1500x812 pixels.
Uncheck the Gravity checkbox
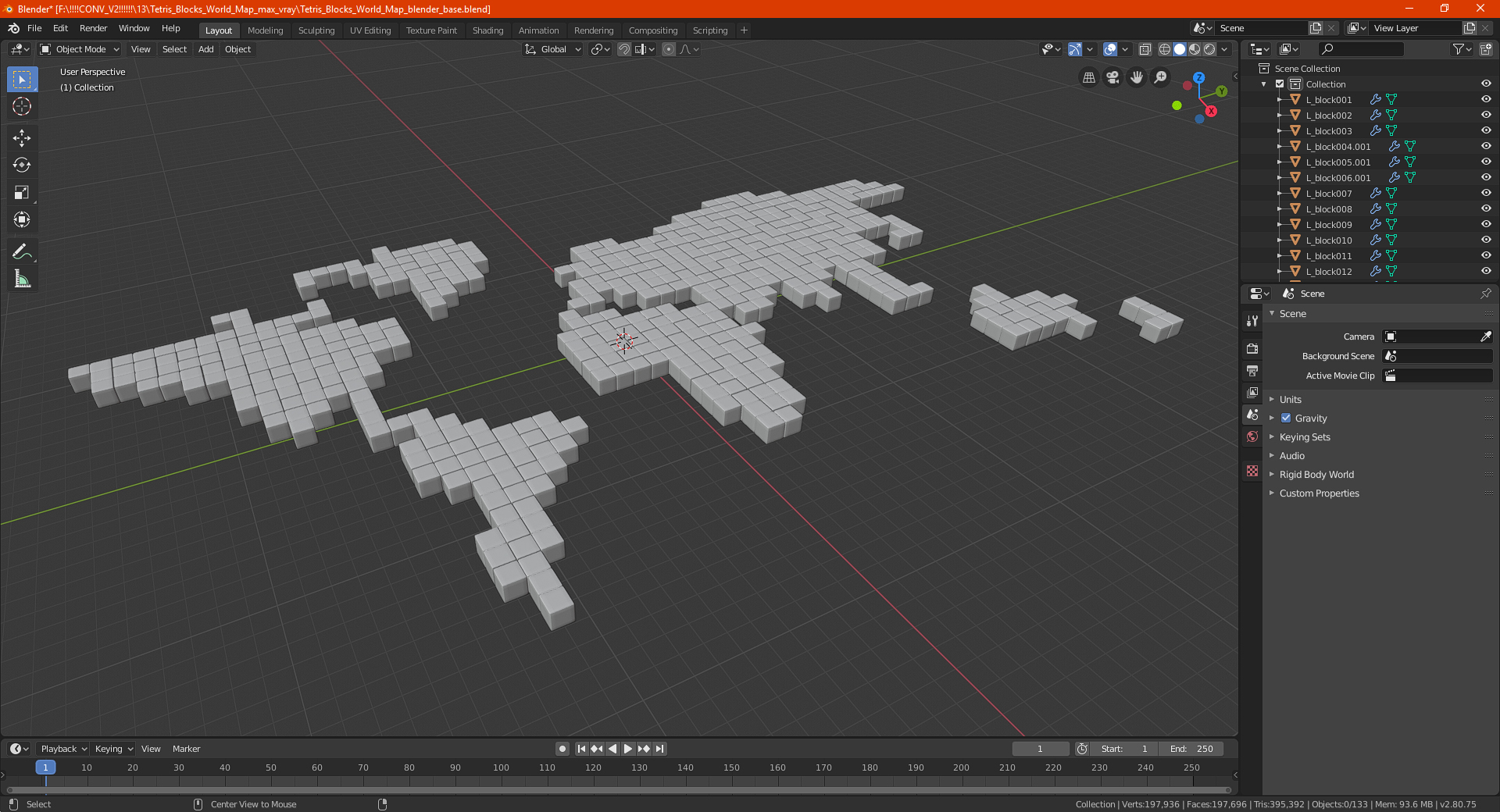tap(1286, 418)
